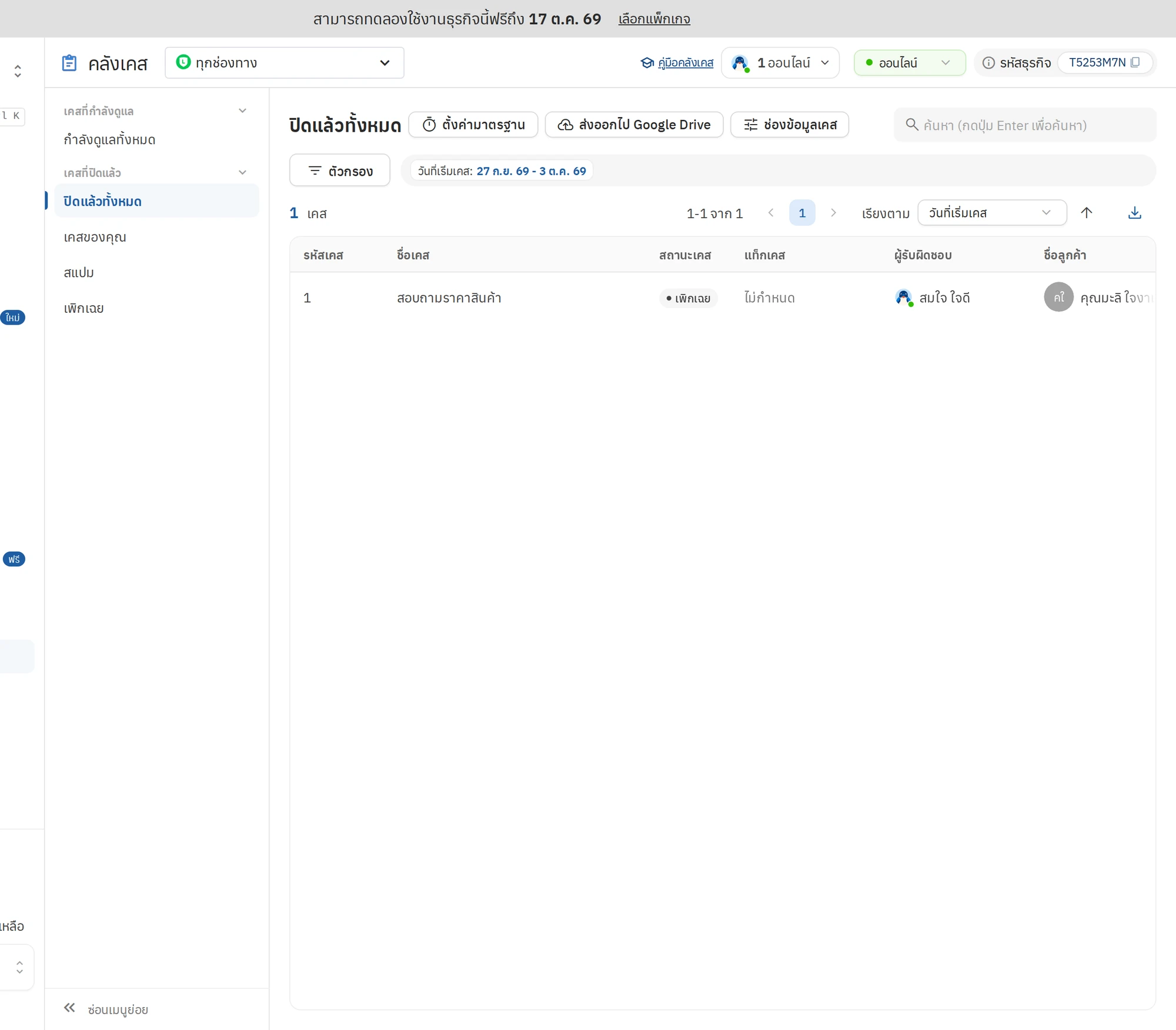Click ช่องข้อมูลเคส button
Screen dimensions: 1176x1030
click(790, 125)
